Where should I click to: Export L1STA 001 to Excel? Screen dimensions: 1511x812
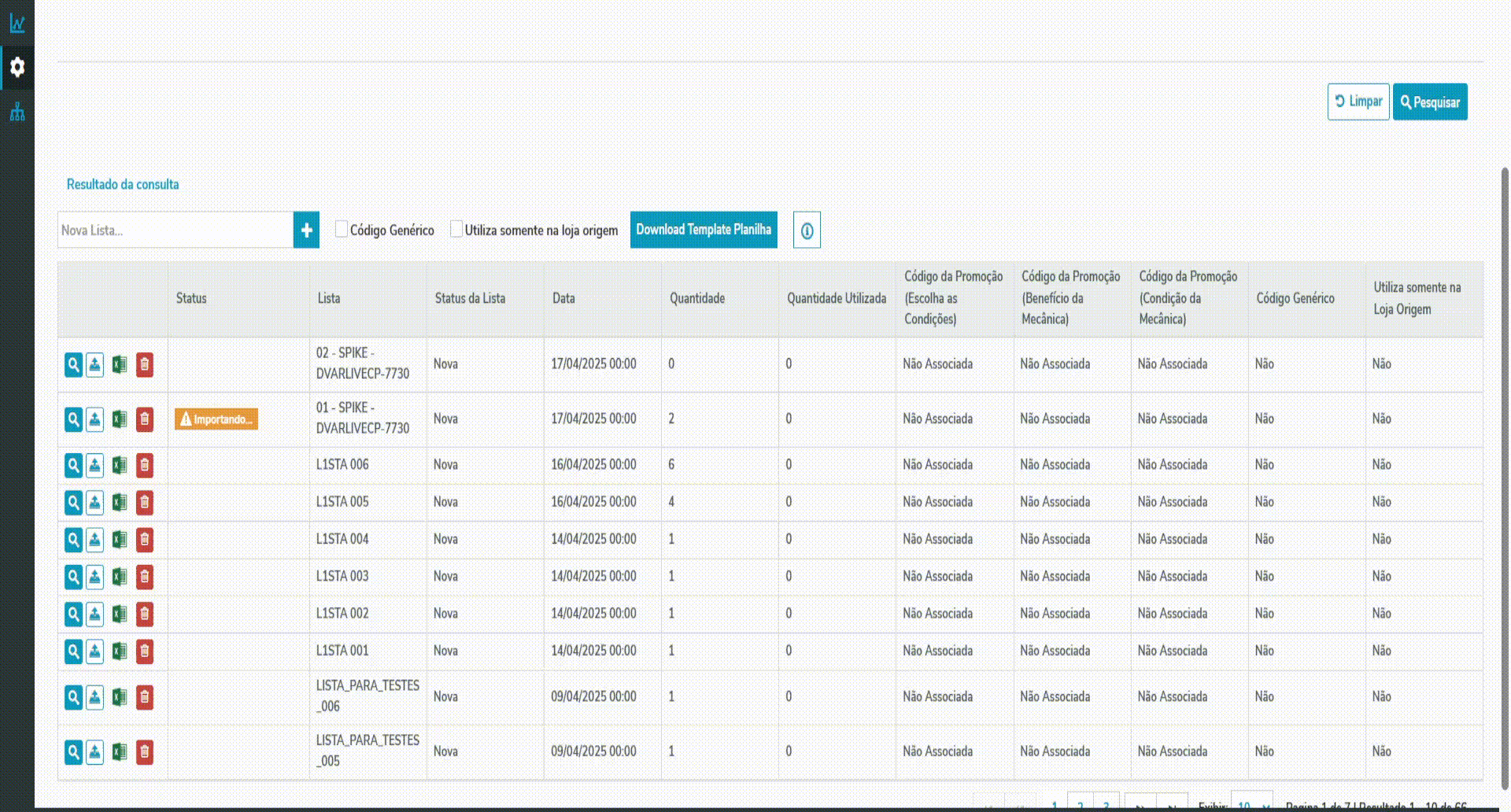click(120, 651)
